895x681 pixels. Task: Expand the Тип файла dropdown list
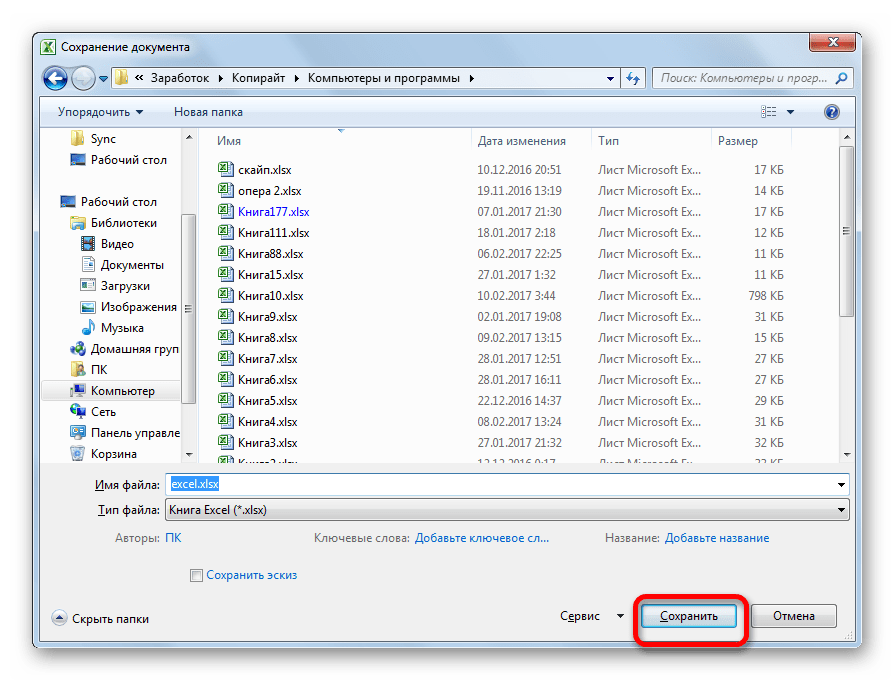click(841, 510)
